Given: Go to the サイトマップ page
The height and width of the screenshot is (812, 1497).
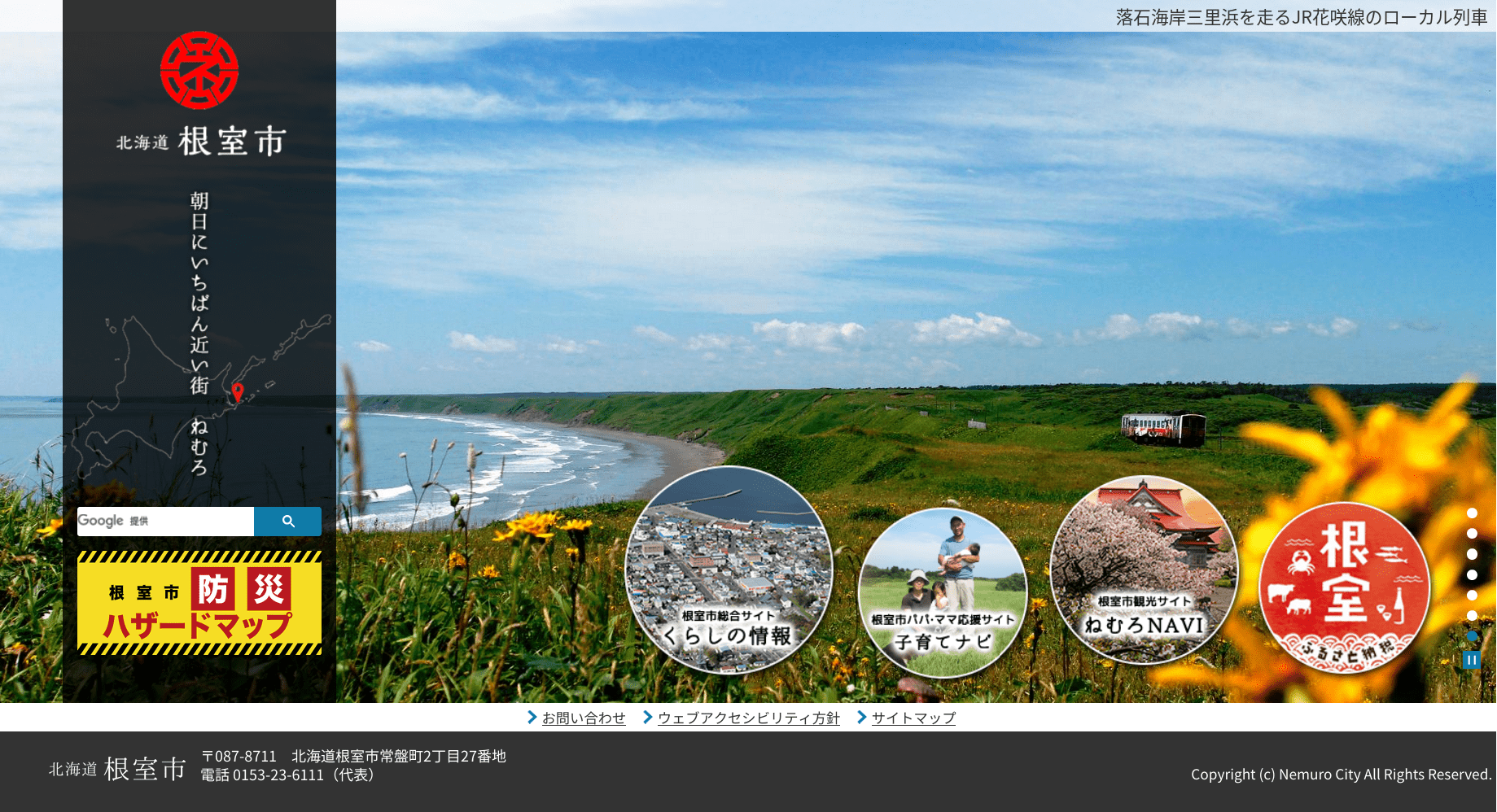Looking at the screenshot, I should coord(913,718).
